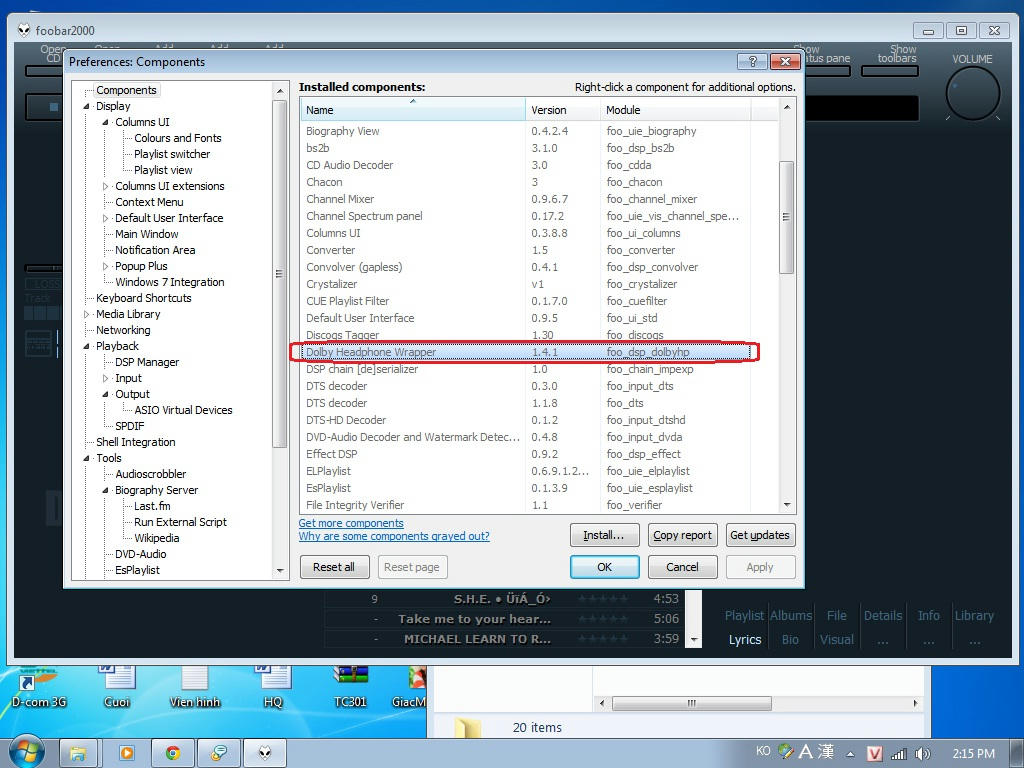
Task: Open the Library tab in foobar2000
Action: [974, 615]
